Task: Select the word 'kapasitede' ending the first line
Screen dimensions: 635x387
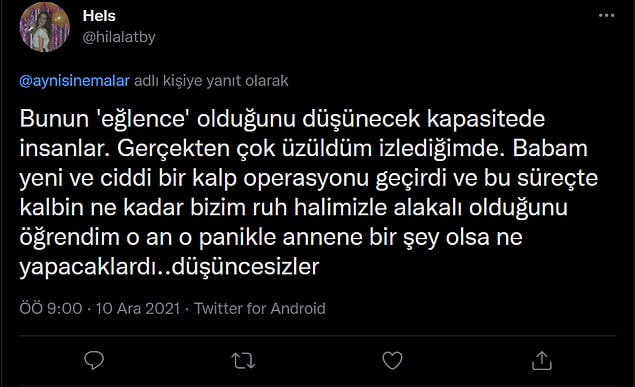Action: 486,119
